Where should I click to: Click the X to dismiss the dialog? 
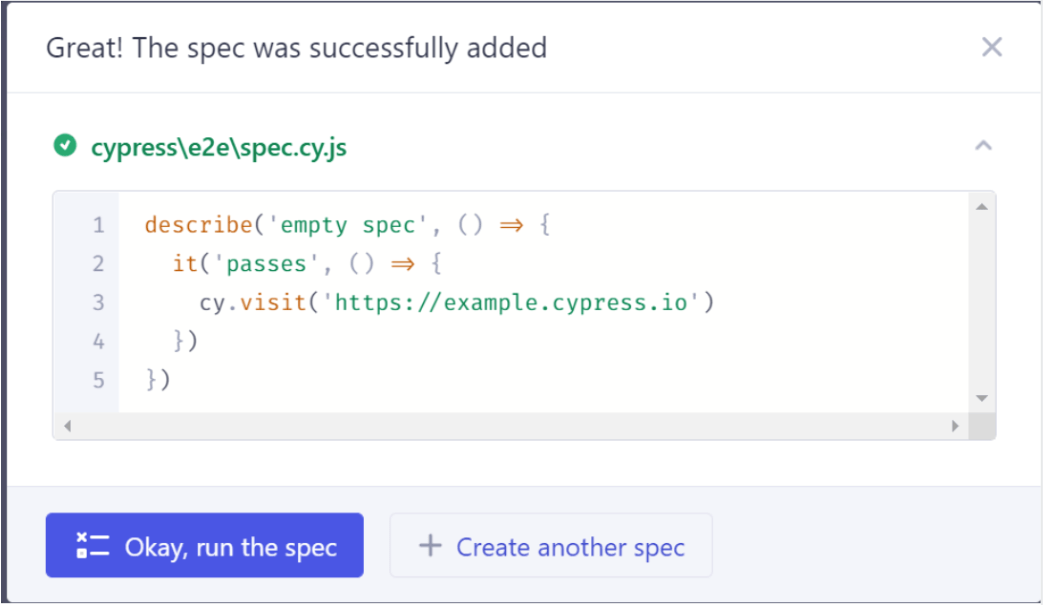click(991, 46)
